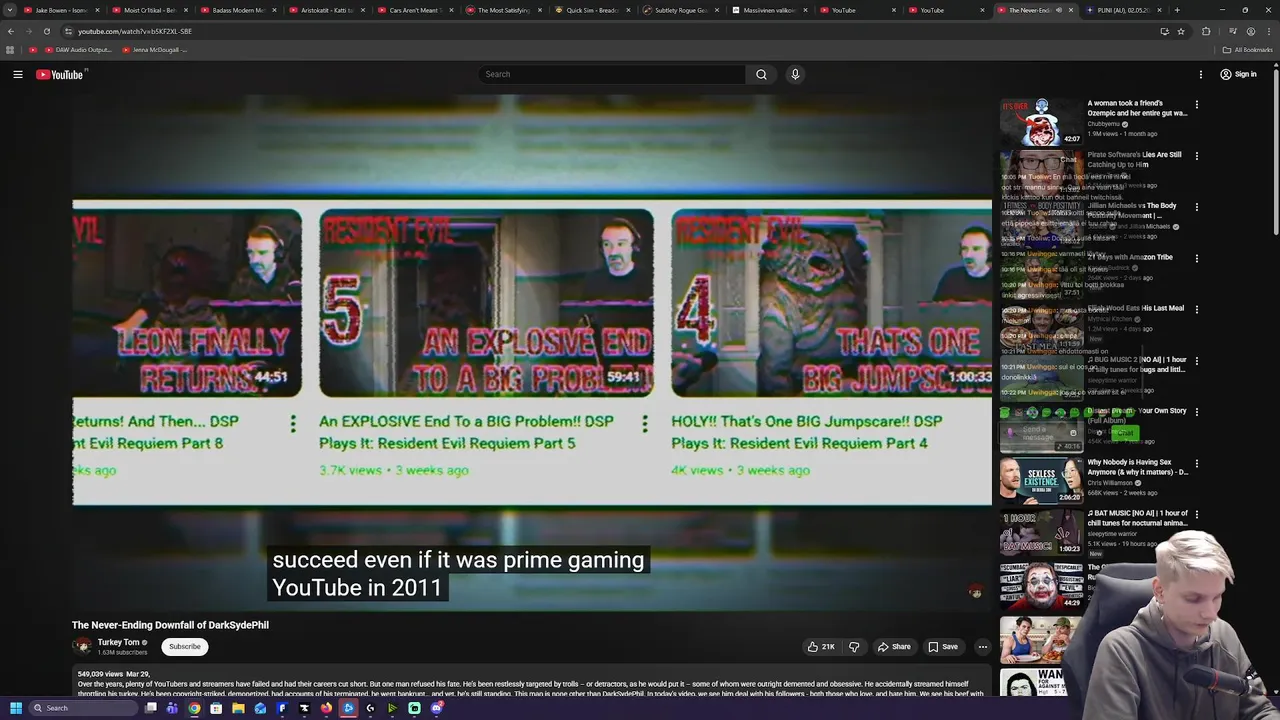Install app icon in address bar
Image resolution: width=1280 pixels, height=720 pixels.
[x=1164, y=31]
